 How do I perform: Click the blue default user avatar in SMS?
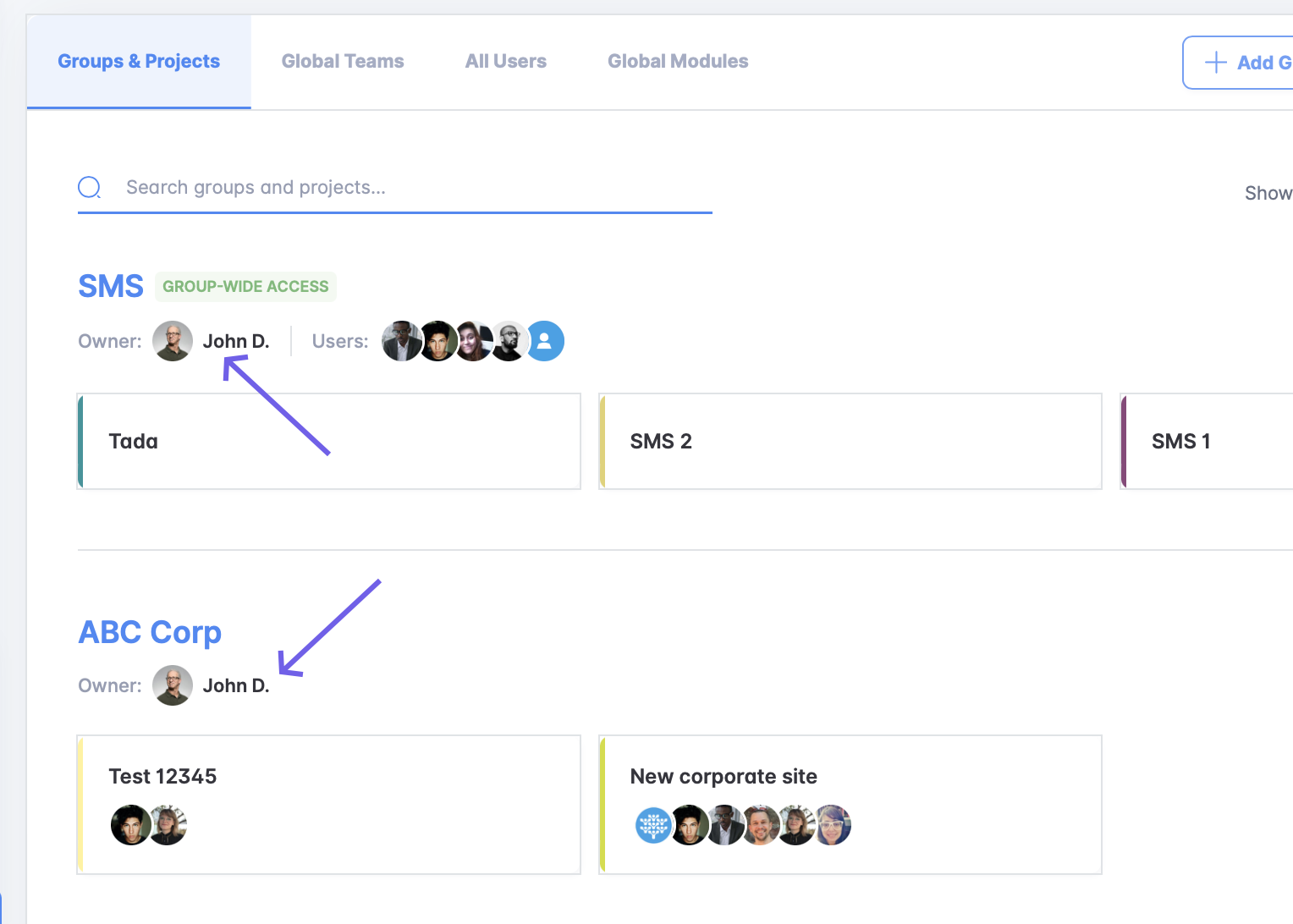pyautogui.click(x=545, y=341)
